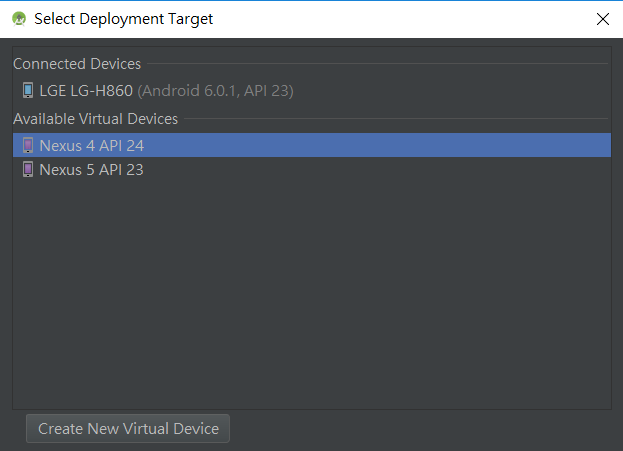Click empty area below Nexus 5 entry

[312, 294]
